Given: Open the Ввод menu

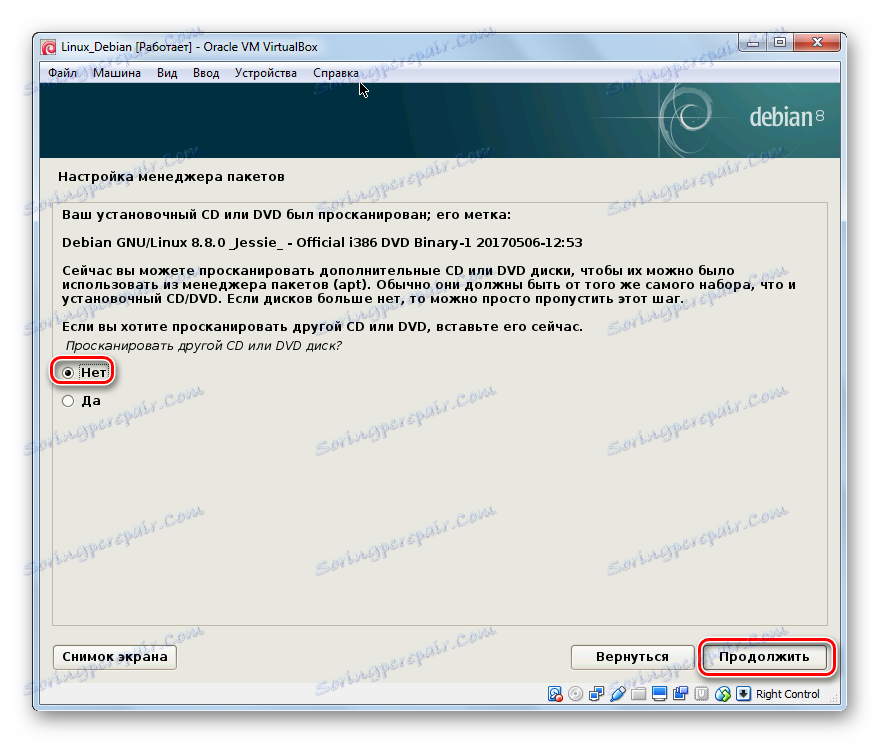Looking at the screenshot, I should point(206,73).
